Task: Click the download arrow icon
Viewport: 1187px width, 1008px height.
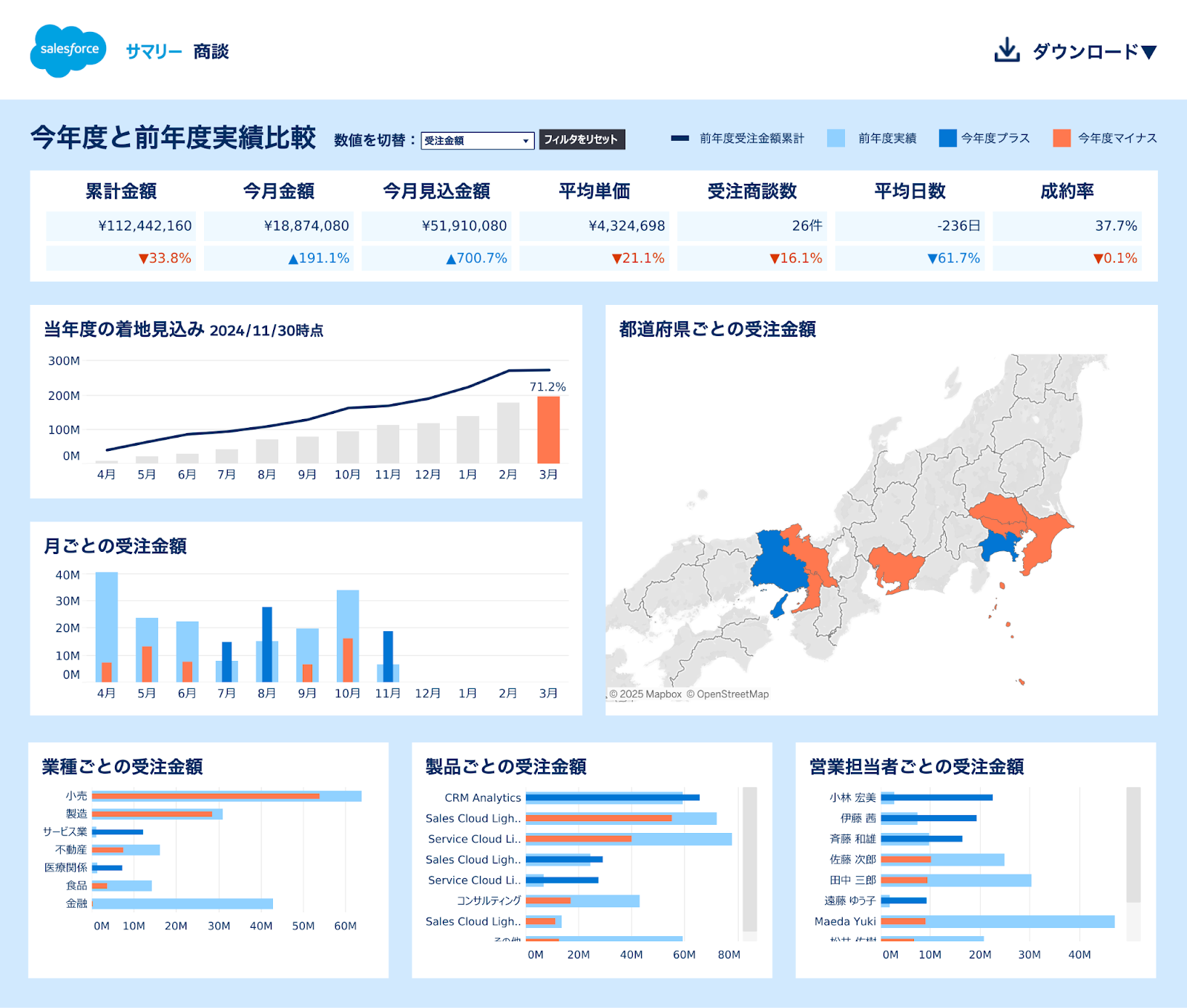Action: tap(1007, 50)
